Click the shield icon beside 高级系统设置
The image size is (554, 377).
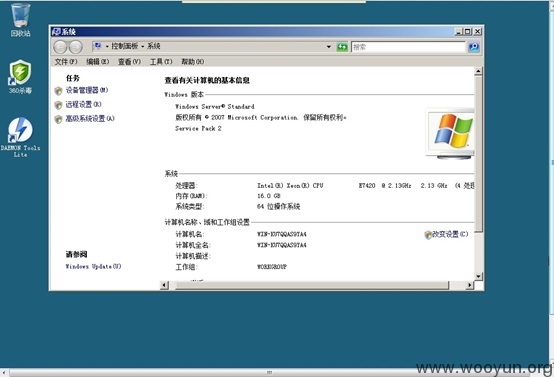[59, 119]
